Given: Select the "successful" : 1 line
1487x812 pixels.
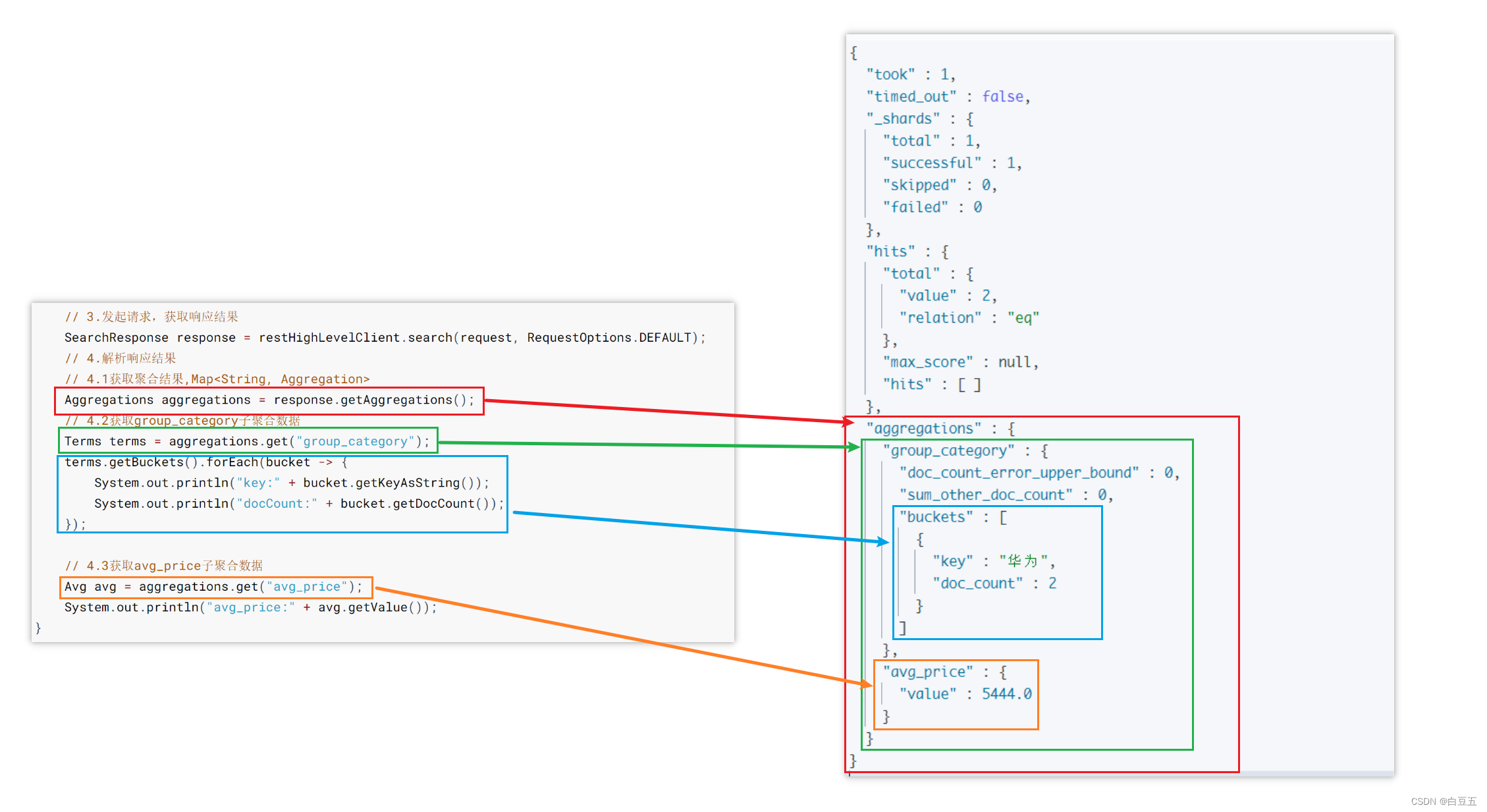Looking at the screenshot, I should (x=952, y=163).
